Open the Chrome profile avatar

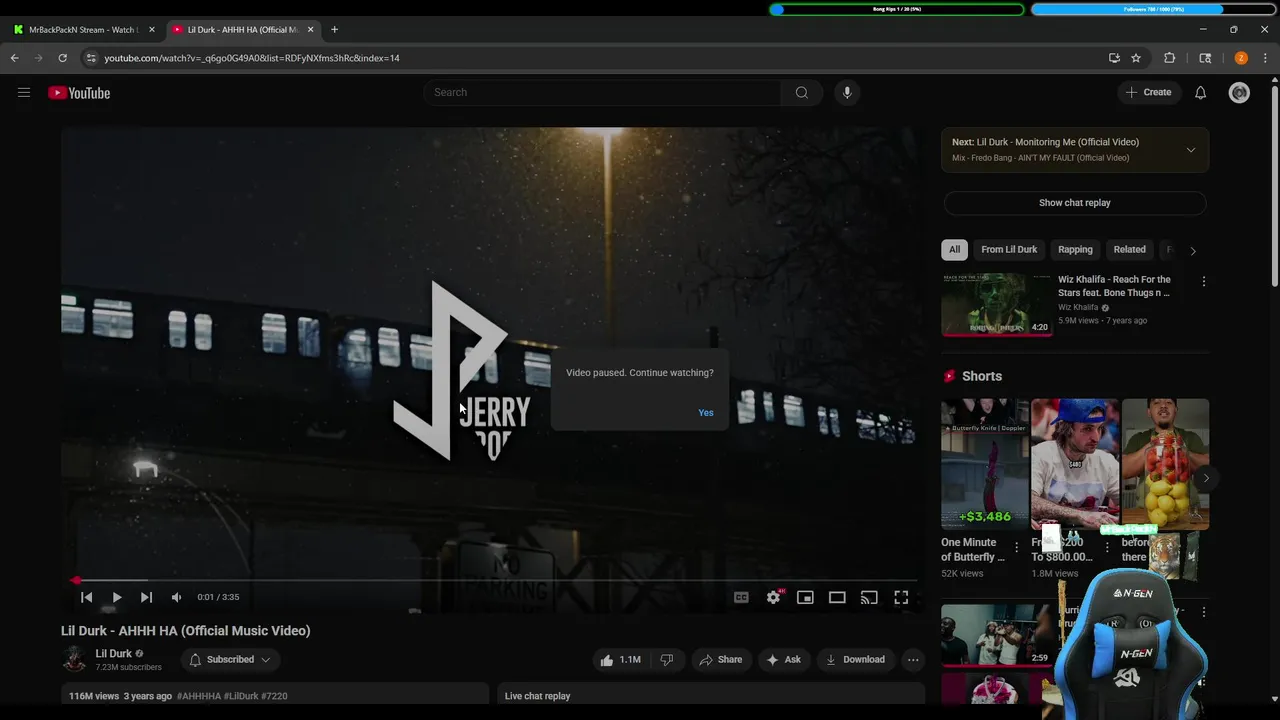[x=1241, y=58]
